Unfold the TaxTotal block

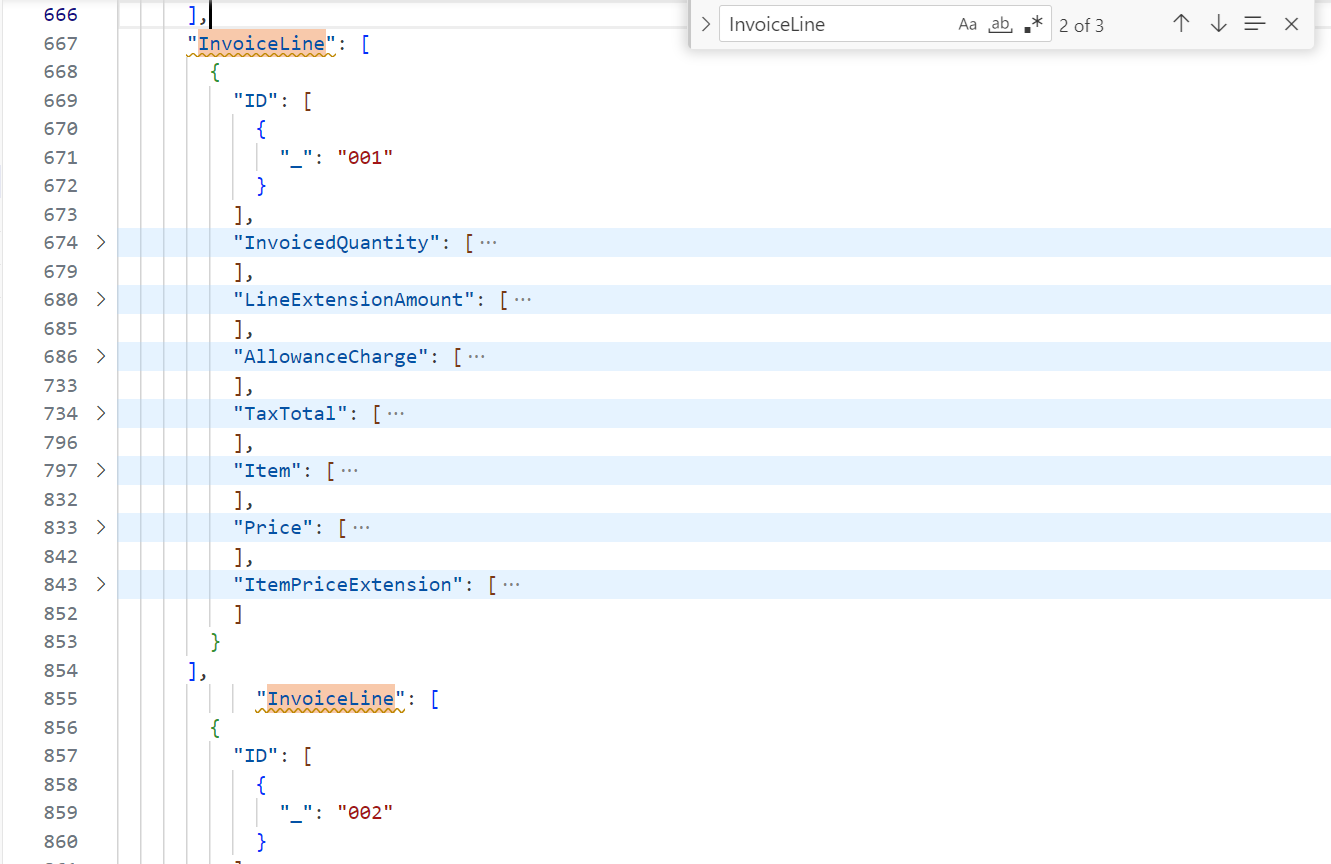tap(101, 413)
